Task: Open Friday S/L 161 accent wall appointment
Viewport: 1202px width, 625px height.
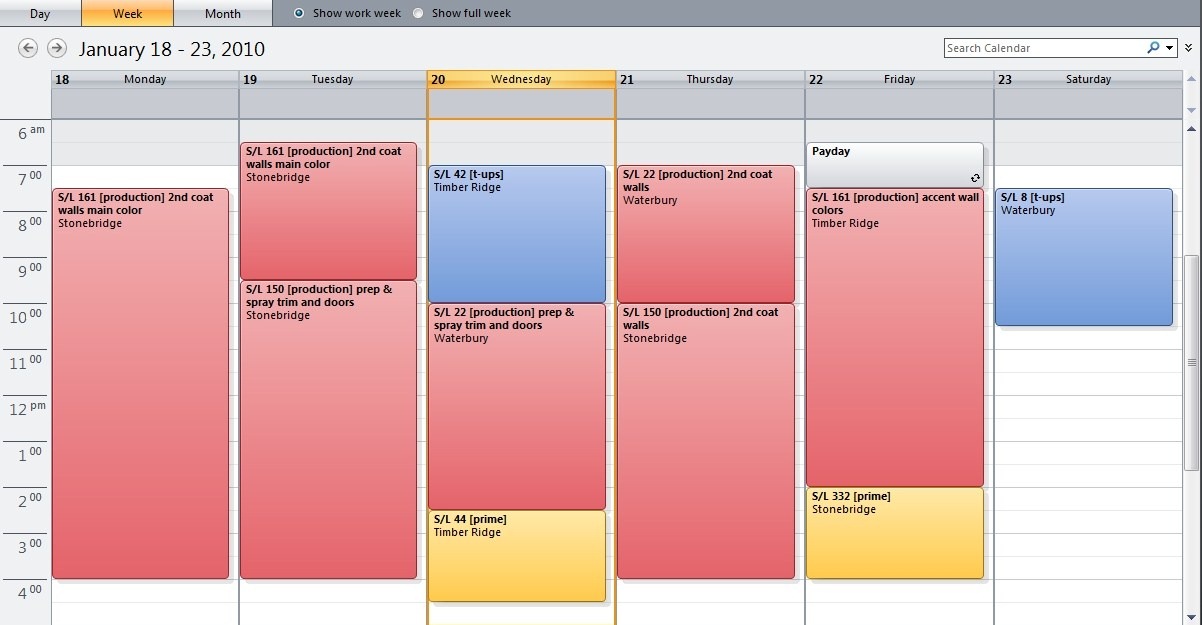Action: [895, 337]
